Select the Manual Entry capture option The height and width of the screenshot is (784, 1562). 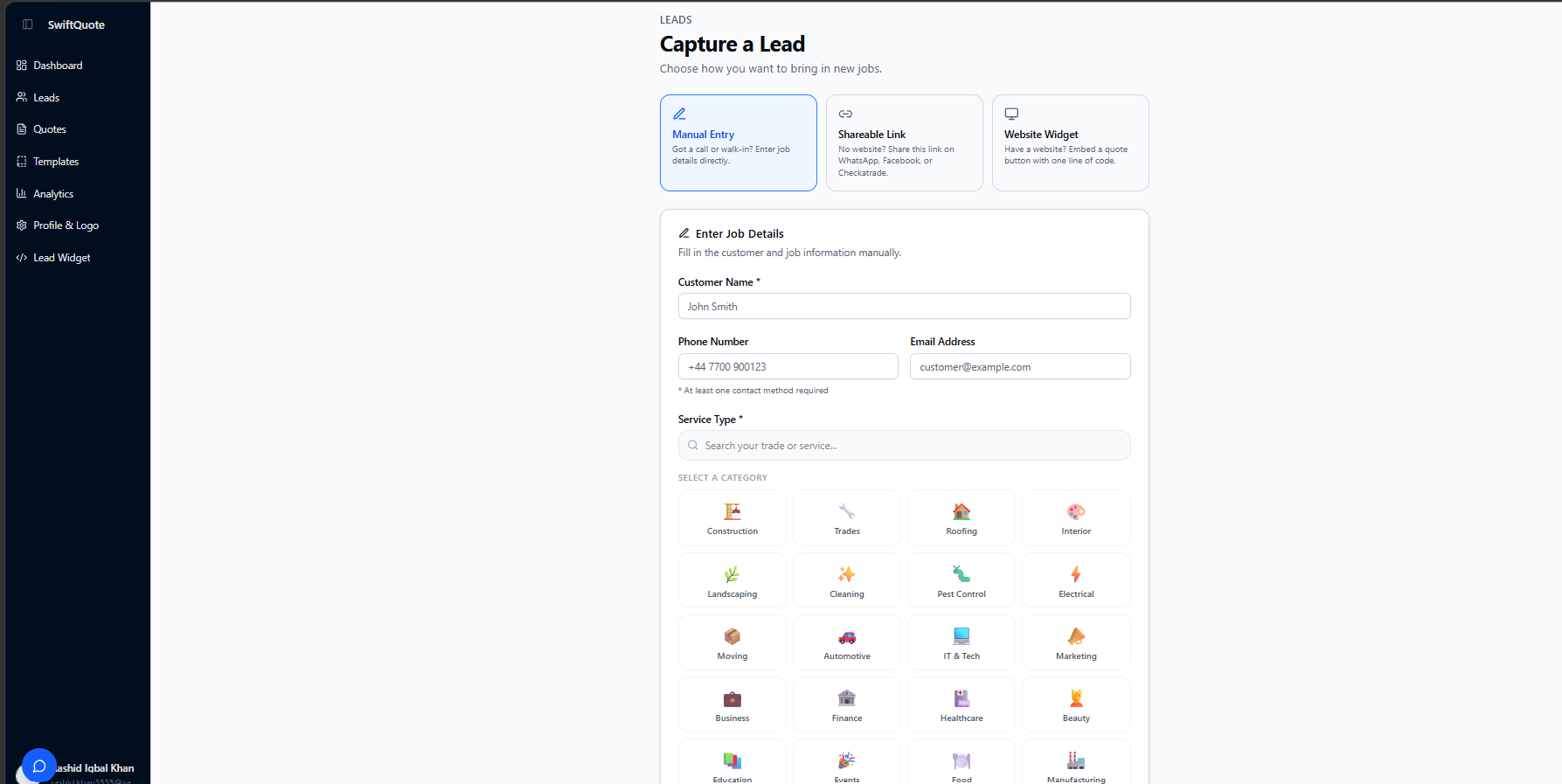739,142
